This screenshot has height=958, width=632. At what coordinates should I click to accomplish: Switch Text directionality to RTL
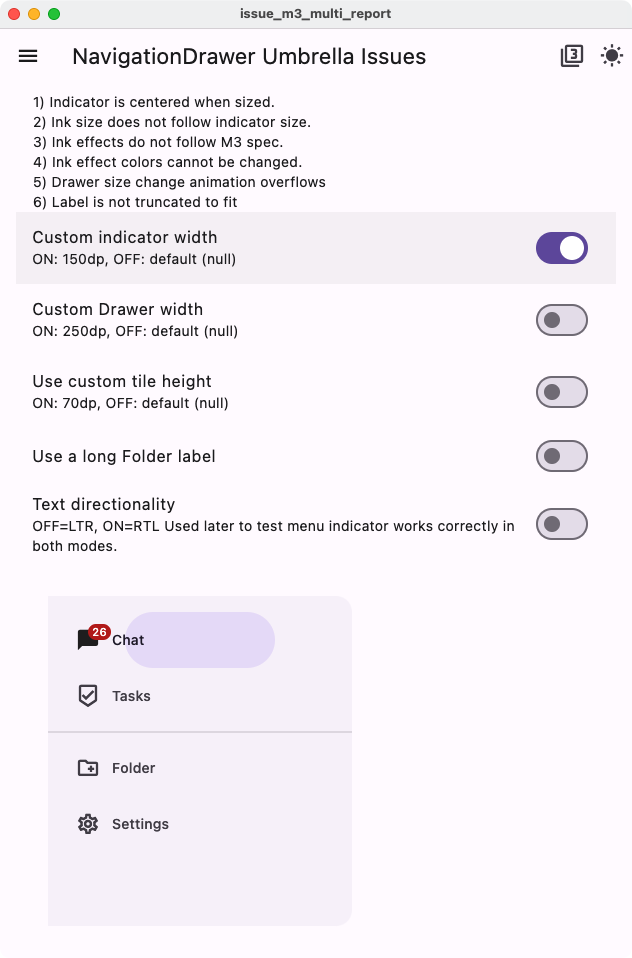(561, 523)
